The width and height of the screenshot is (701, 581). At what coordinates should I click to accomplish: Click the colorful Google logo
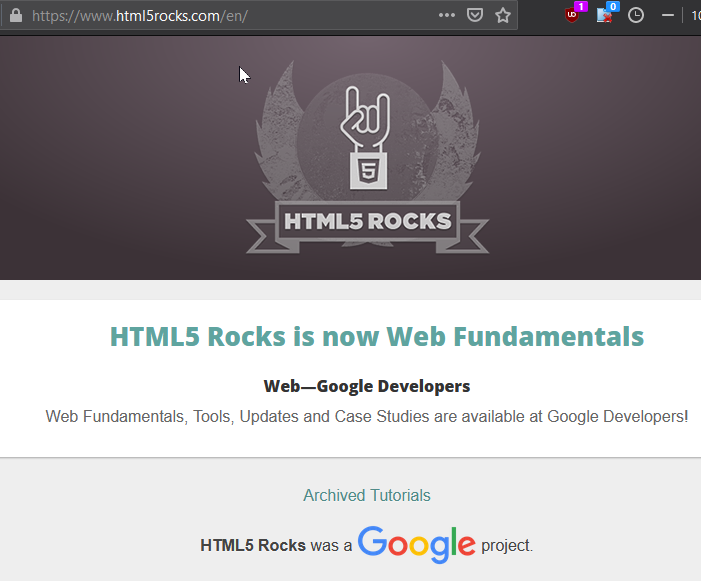click(416, 544)
